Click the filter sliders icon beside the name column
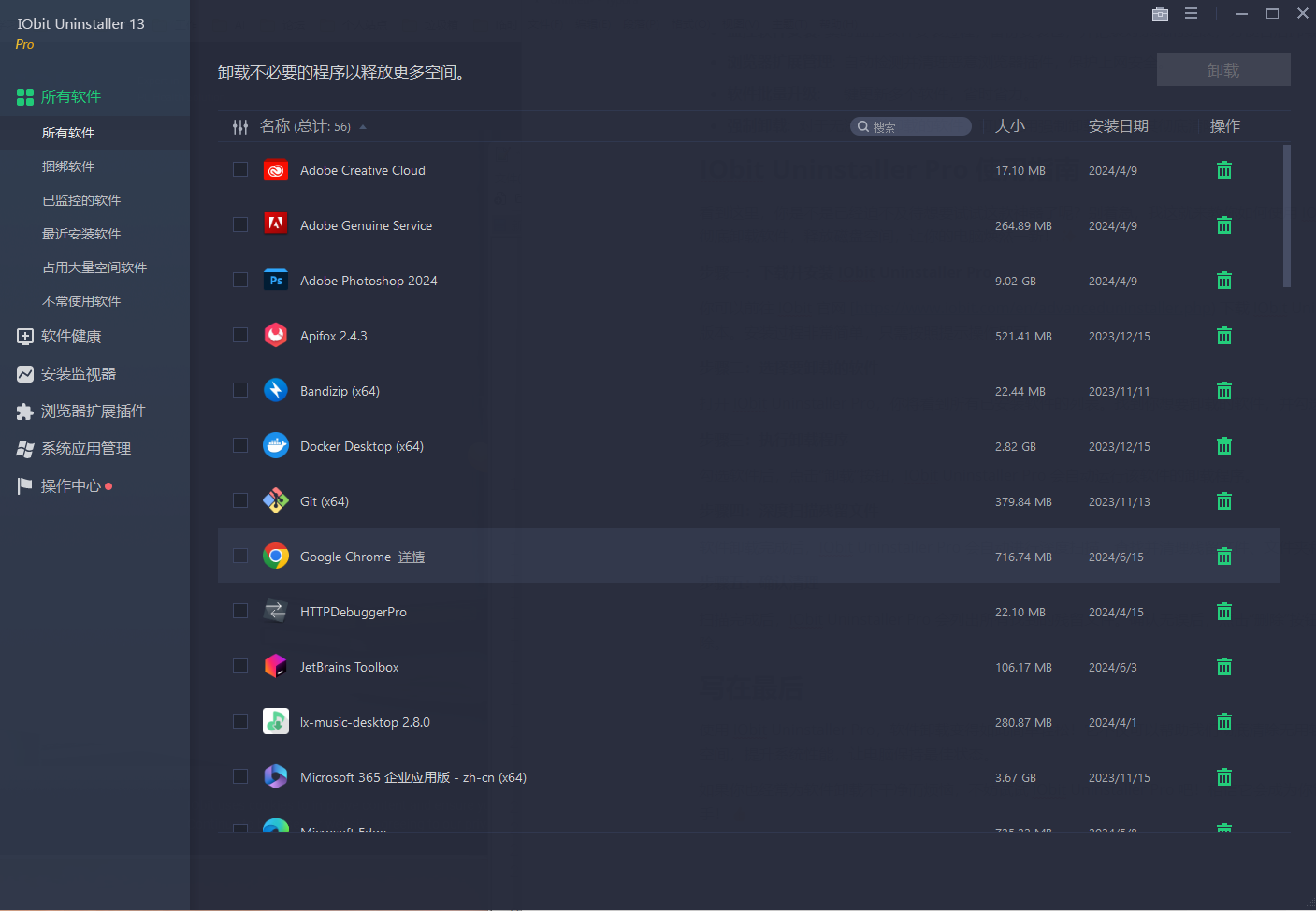 pyautogui.click(x=240, y=126)
